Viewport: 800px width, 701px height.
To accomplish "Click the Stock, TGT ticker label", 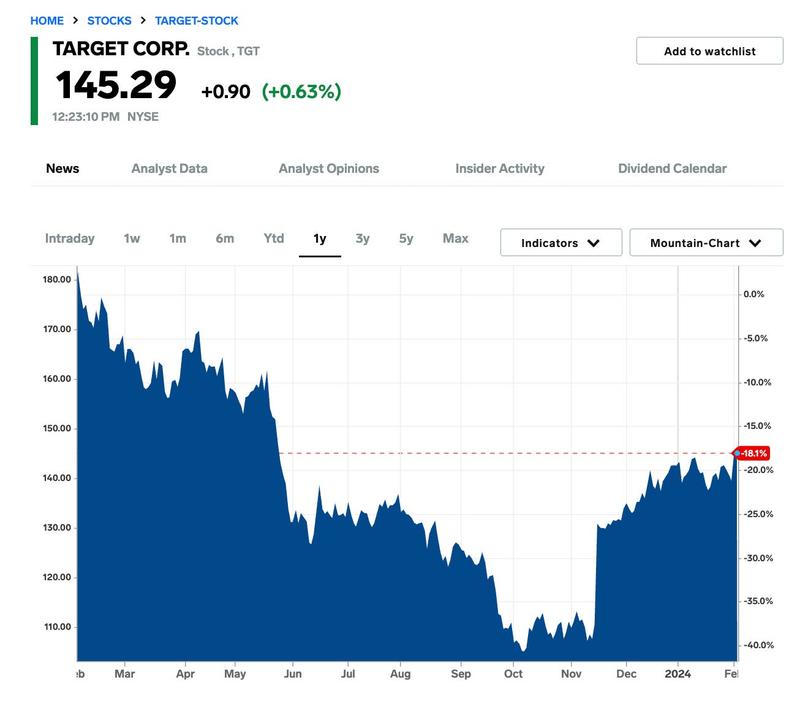I will [228, 52].
